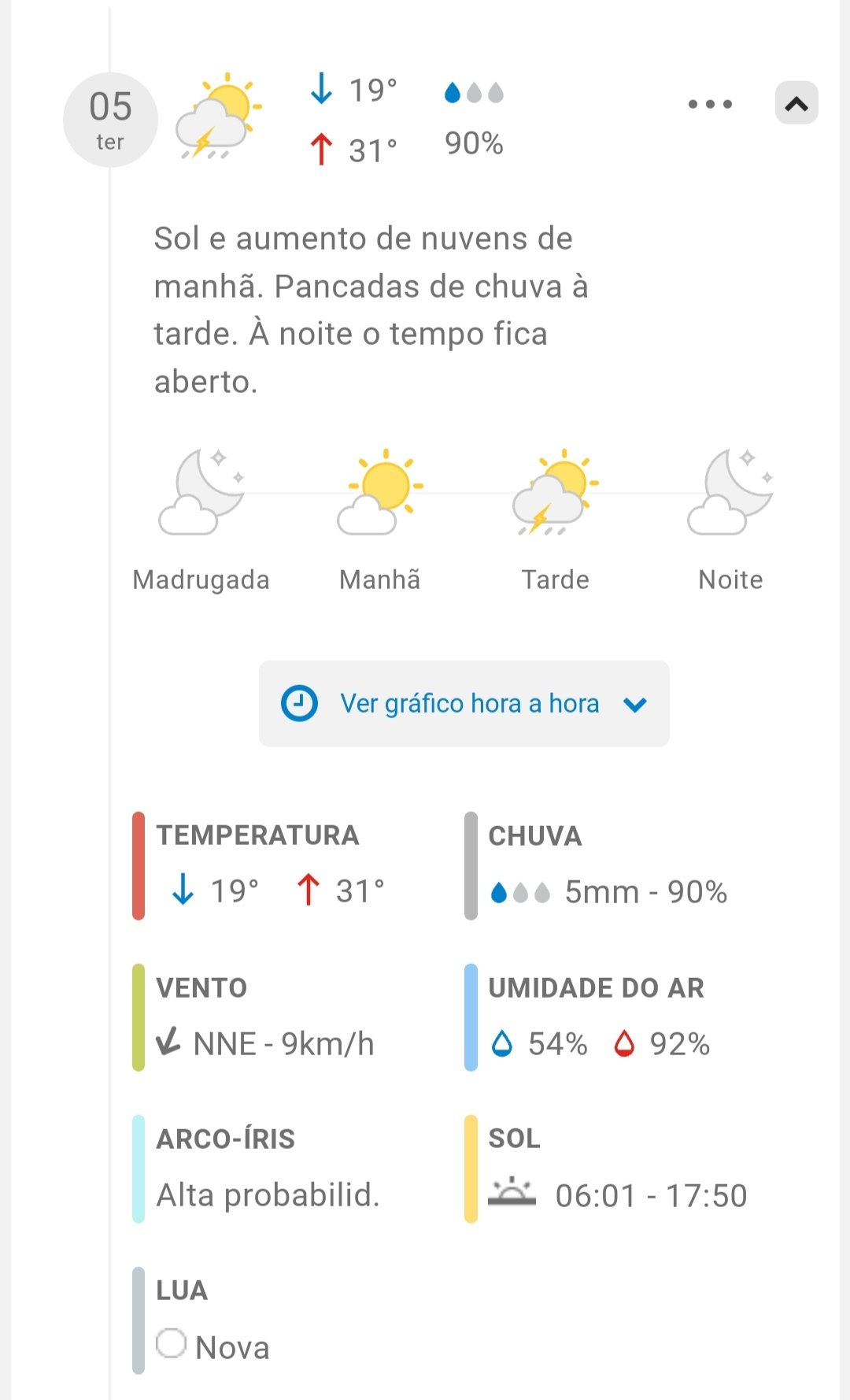This screenshot has width=850, height=1400.
Task: Tap the raindrops icon in Chuva section
Action: (x=519, y=892)
